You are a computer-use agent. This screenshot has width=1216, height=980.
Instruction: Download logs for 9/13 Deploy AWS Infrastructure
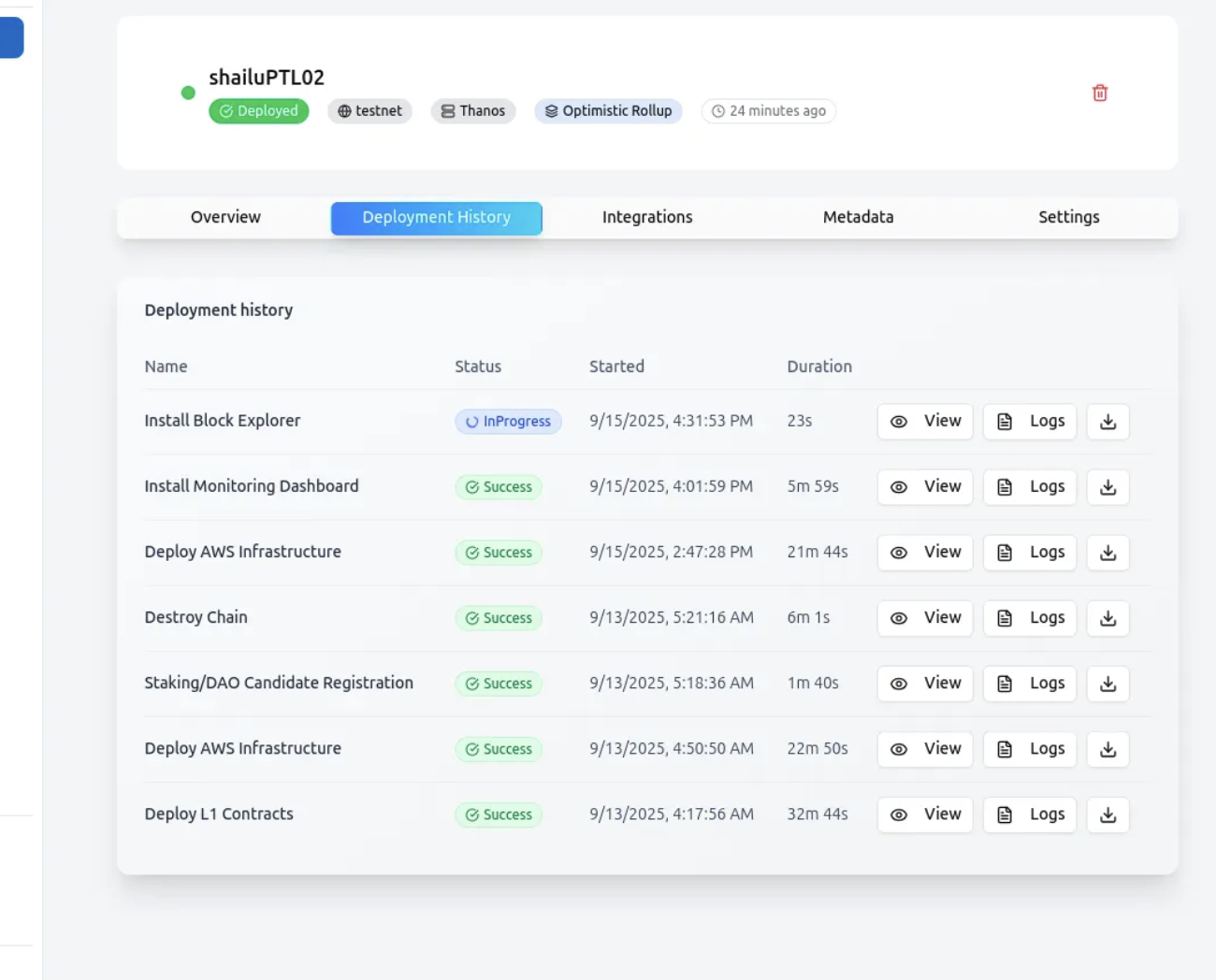1107,749
